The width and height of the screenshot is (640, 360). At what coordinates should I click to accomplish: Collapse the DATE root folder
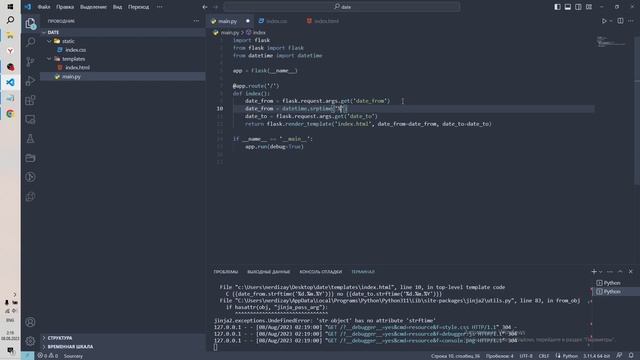[122, 32]
